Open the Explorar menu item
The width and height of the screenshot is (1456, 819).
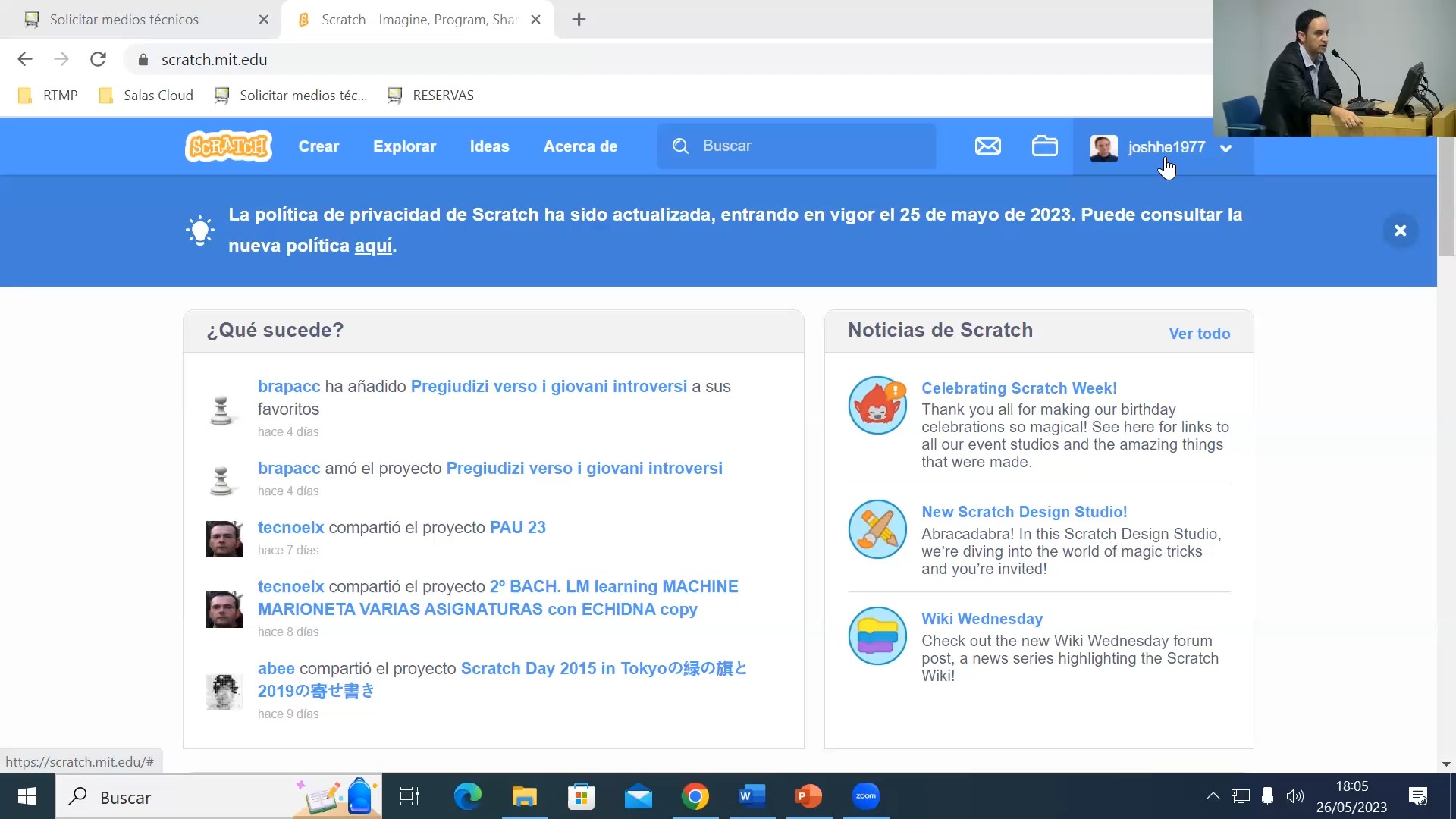coord(404,146)
